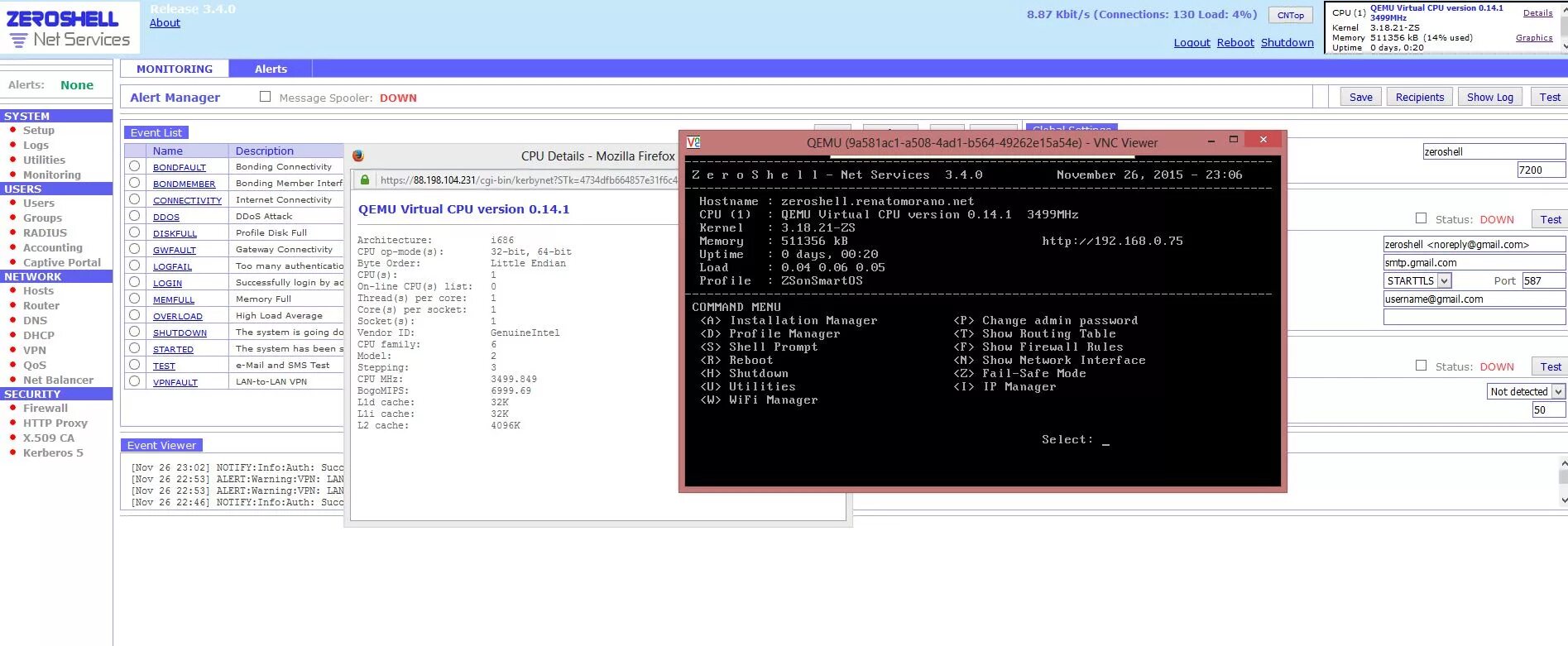The image size is (1568, 646).
Task: Open VPN in the sidebar
Action: (35, 350)
